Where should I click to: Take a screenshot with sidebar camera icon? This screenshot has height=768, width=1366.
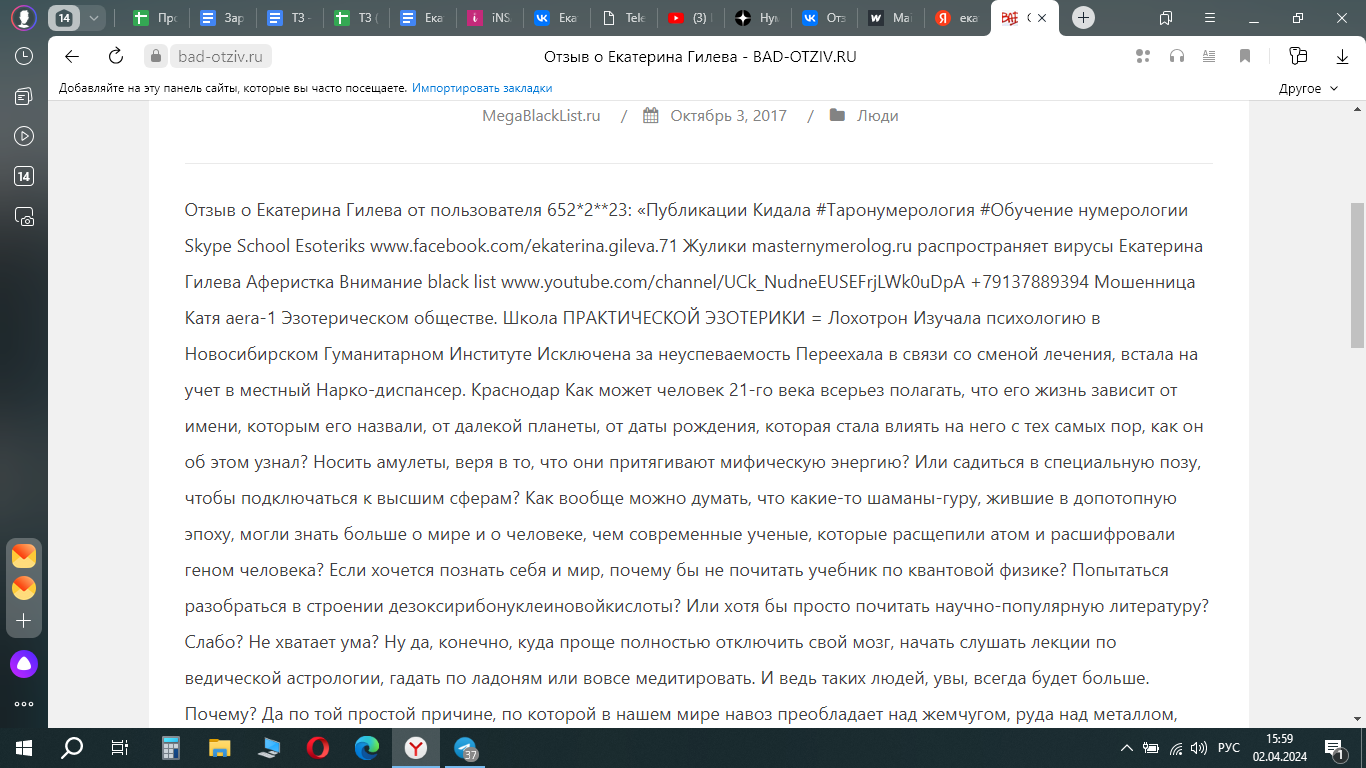click(24, 217)
